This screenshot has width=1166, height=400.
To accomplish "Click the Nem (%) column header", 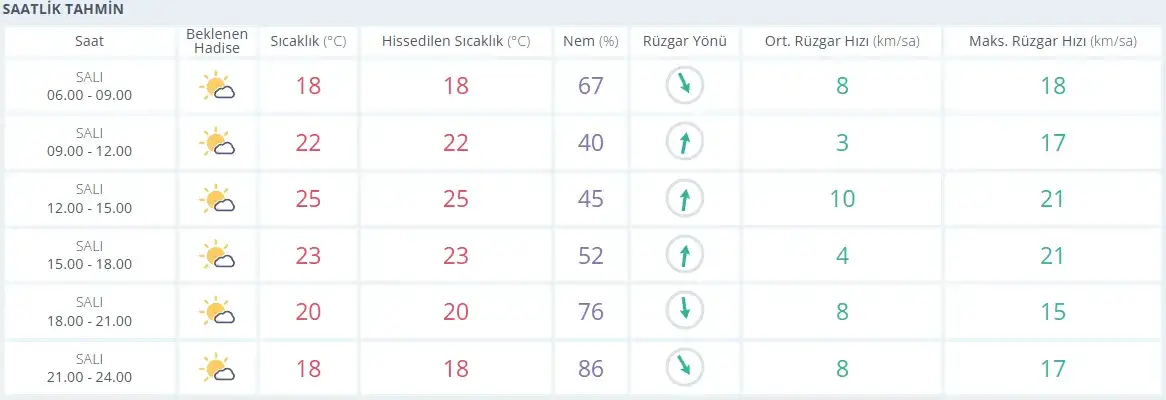I will pyautogui.click(x=591, y=42).
